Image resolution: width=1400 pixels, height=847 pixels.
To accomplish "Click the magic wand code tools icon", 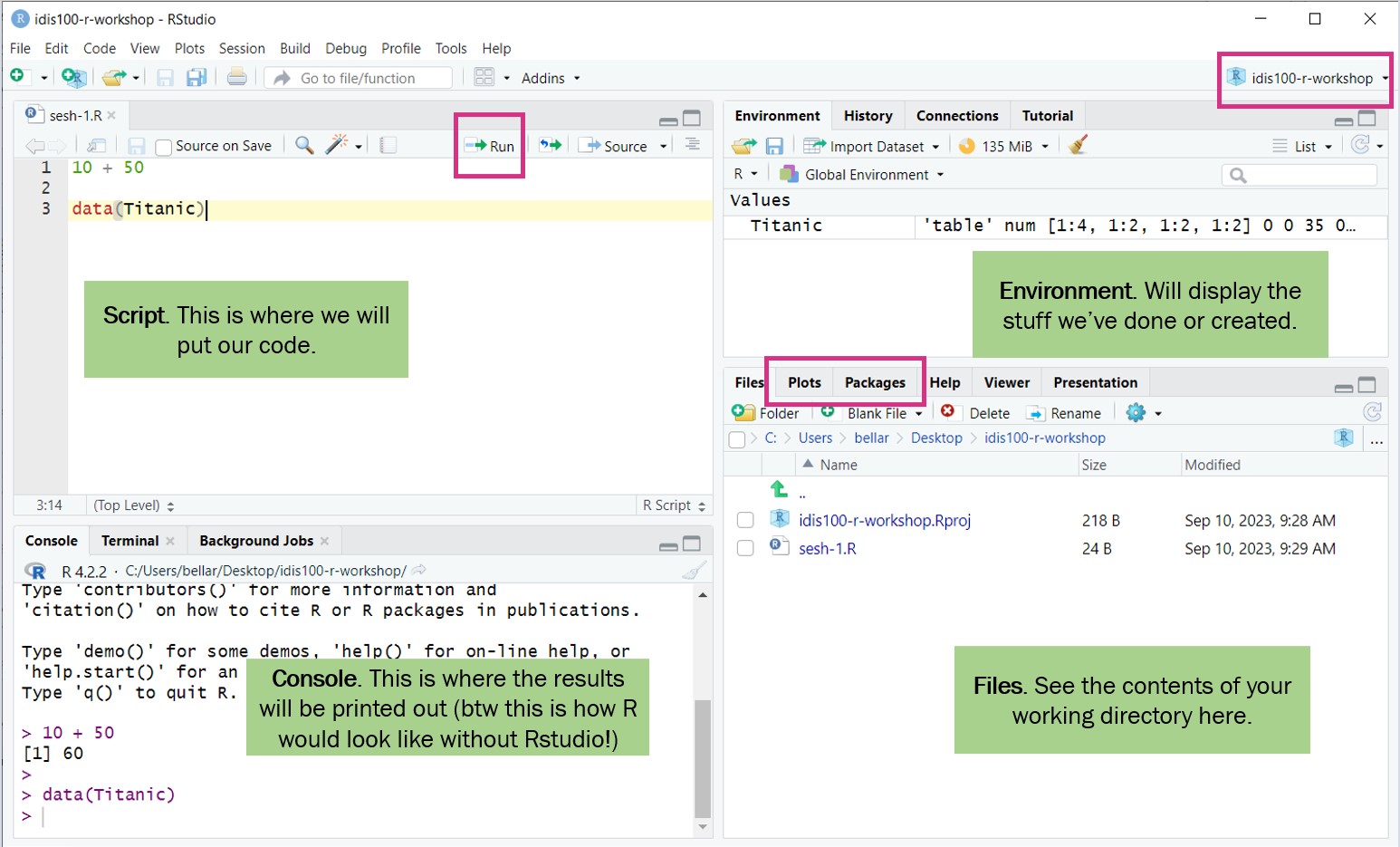I will point(337,145).
